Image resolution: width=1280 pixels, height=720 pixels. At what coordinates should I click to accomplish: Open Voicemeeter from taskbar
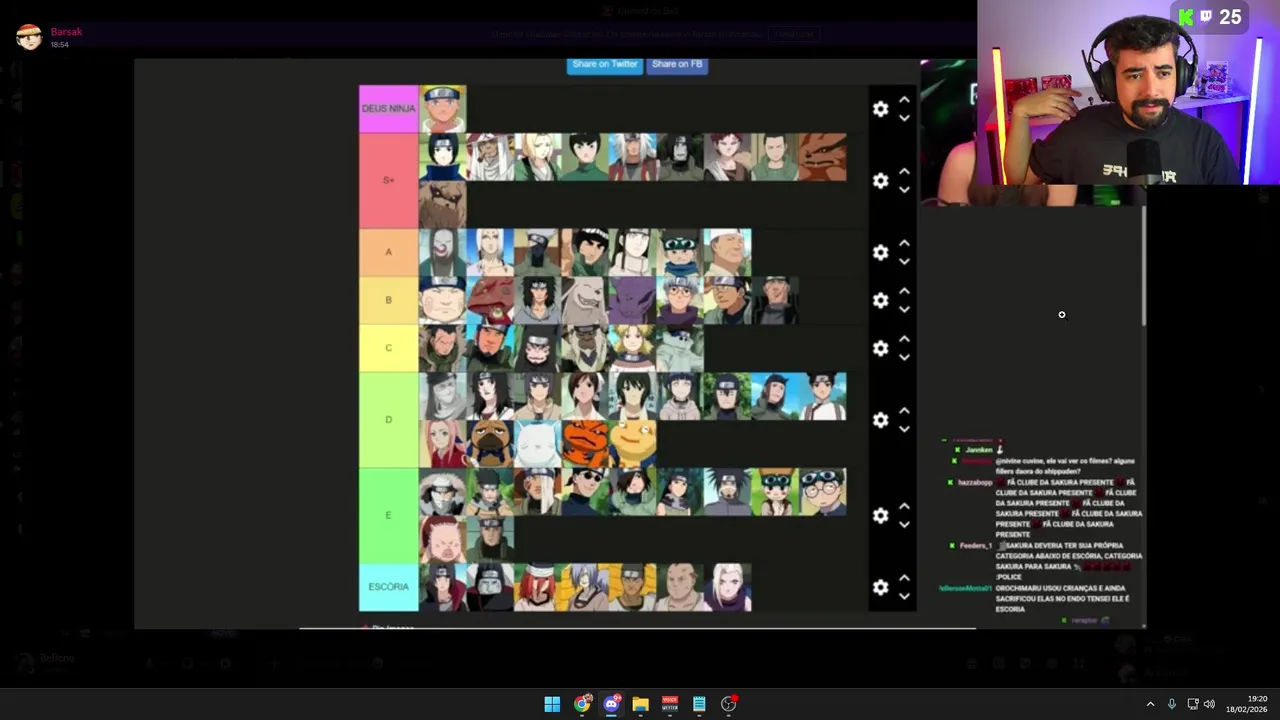click(670, 704)
